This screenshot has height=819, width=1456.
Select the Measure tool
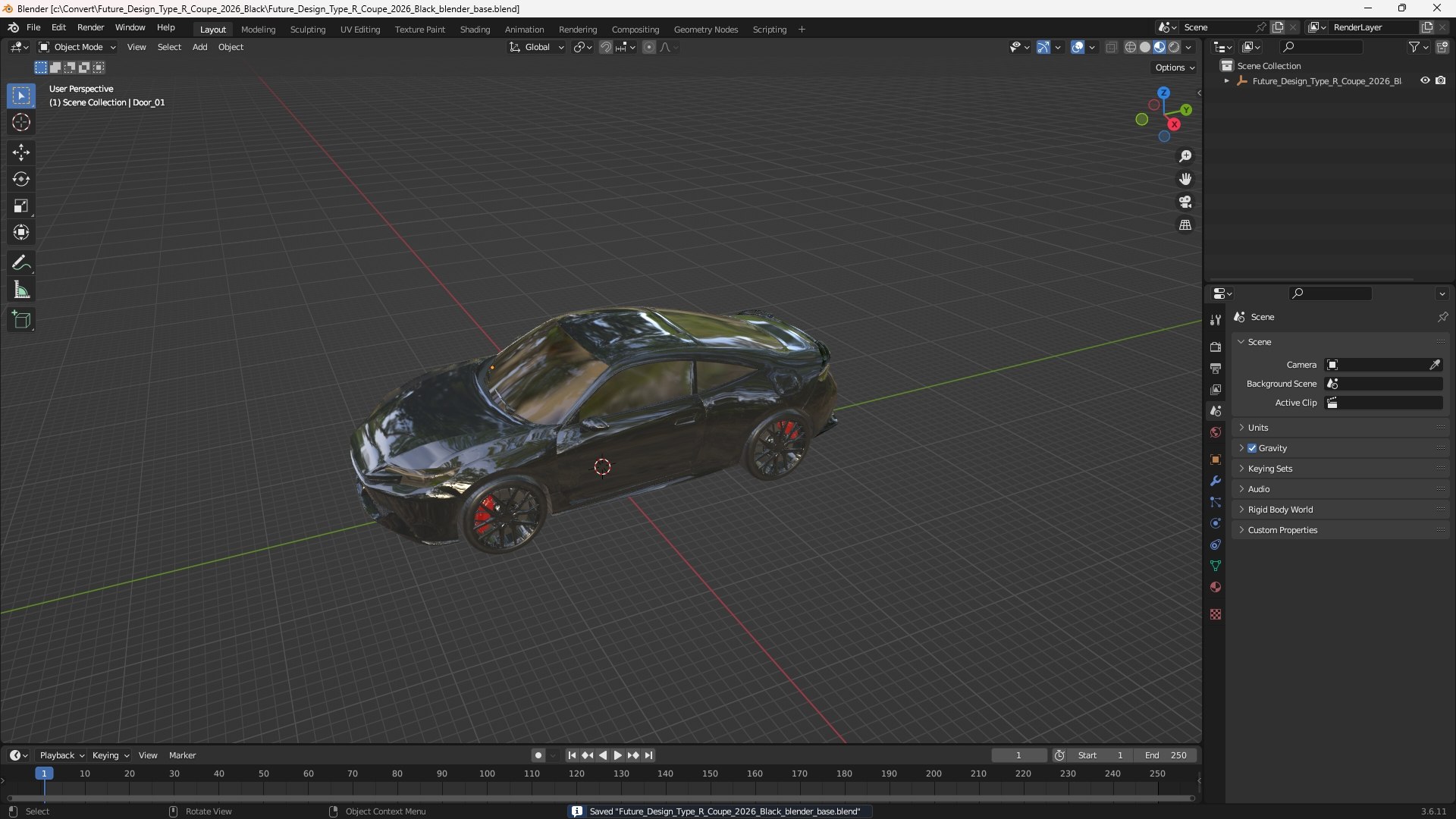coord(21,290)
